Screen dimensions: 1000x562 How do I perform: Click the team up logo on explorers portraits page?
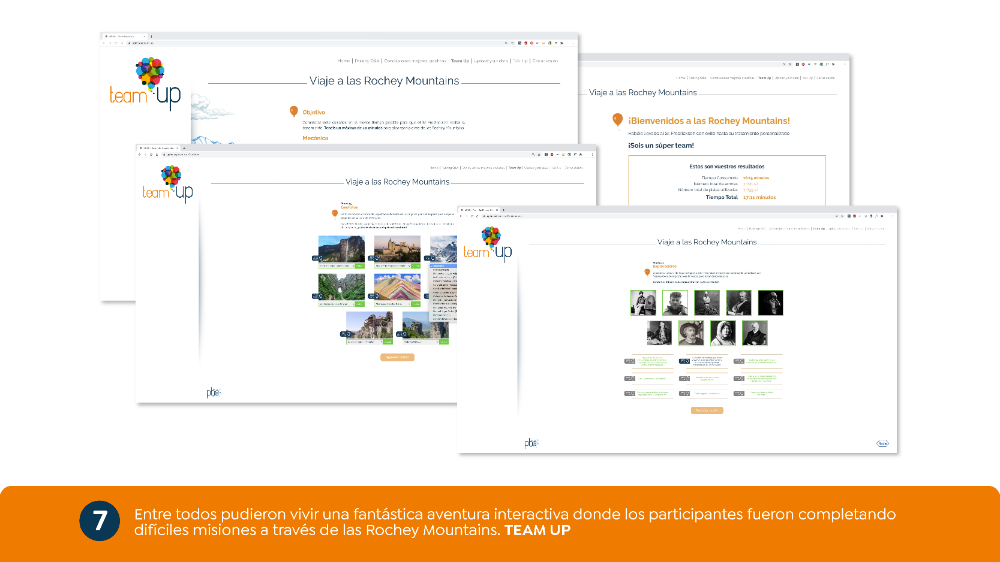(x=488, y=244)
